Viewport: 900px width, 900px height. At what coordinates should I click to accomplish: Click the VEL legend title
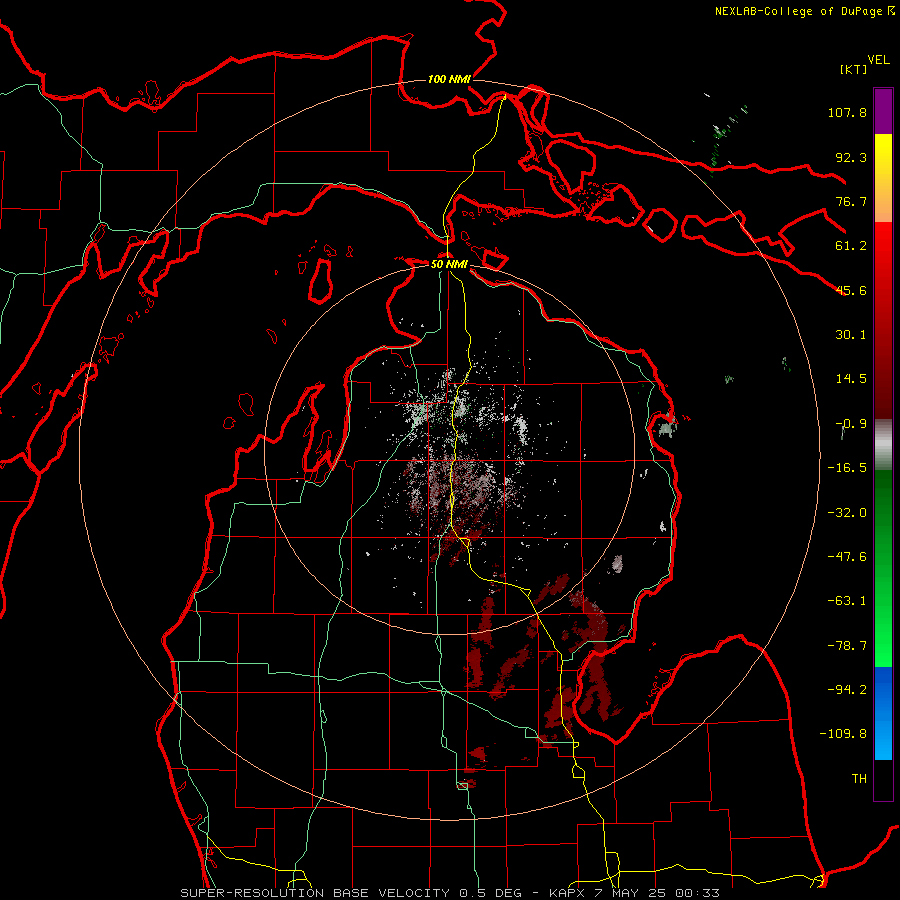click(x=879, y=60)
